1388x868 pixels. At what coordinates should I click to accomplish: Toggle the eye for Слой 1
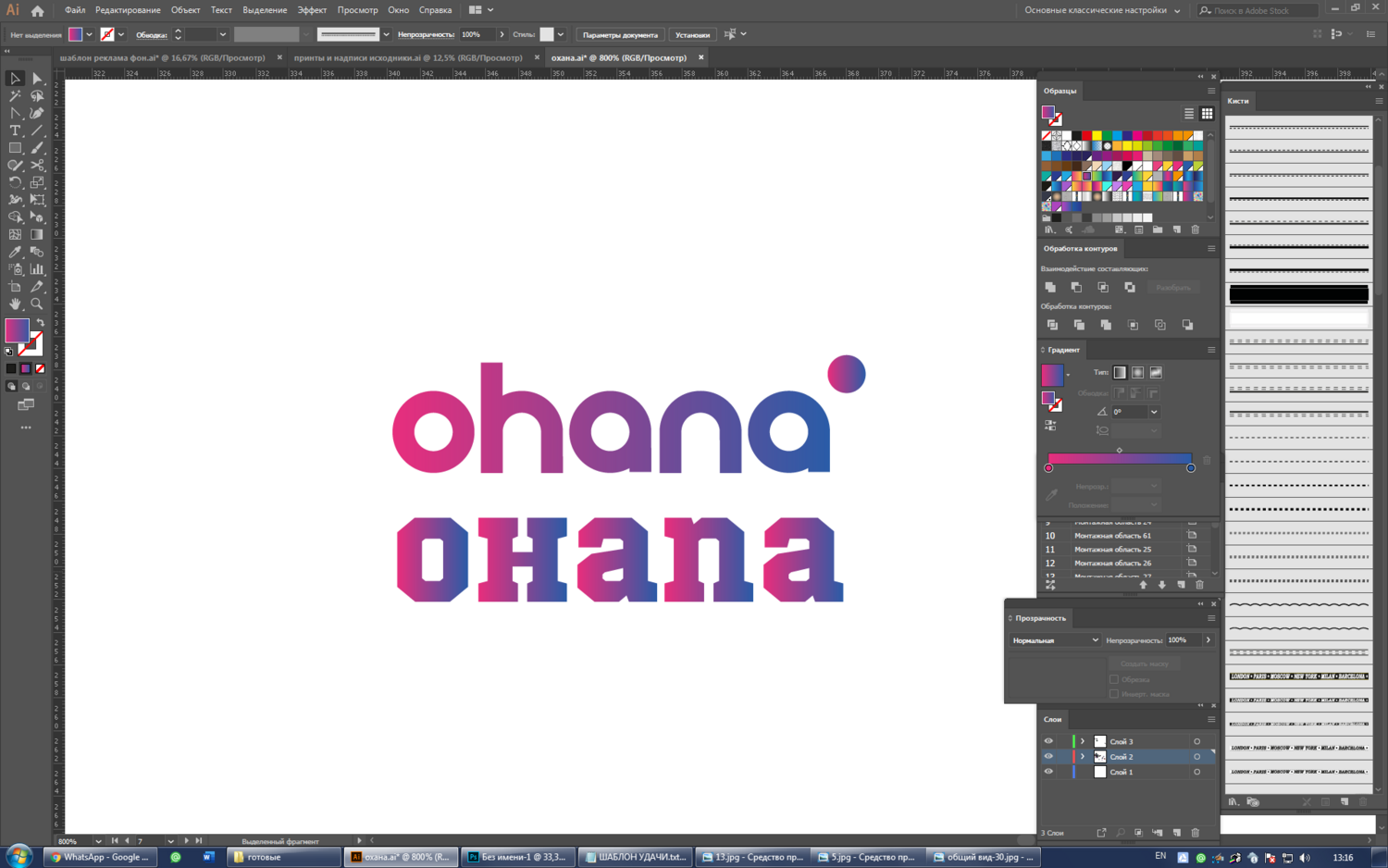click(x=1048, y=772)
